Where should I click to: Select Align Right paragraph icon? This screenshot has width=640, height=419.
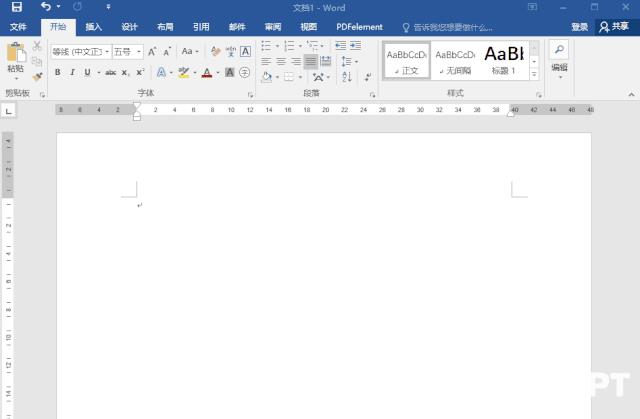[296, 62]
